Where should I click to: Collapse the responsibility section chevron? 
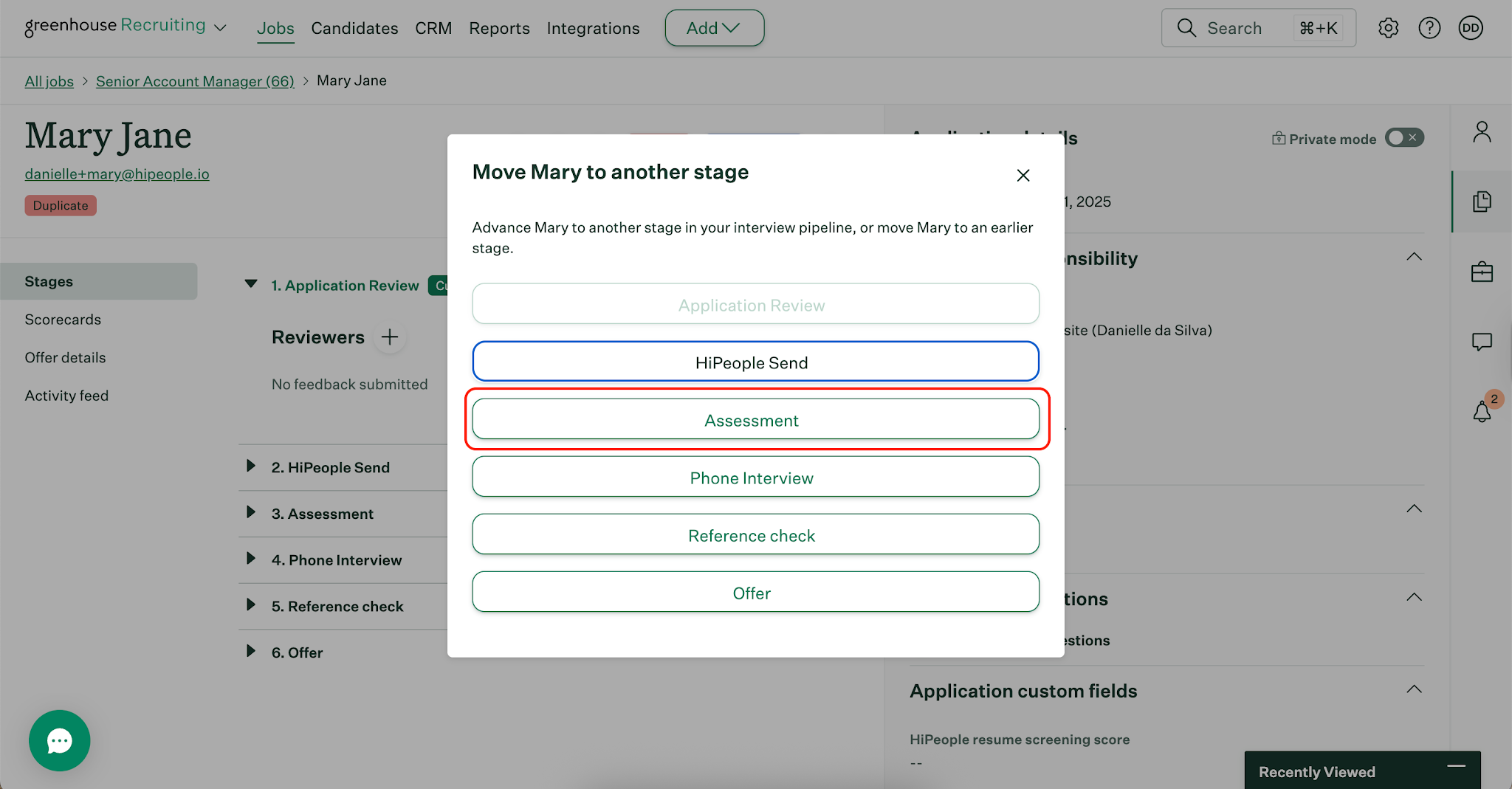coord(1414,257)
